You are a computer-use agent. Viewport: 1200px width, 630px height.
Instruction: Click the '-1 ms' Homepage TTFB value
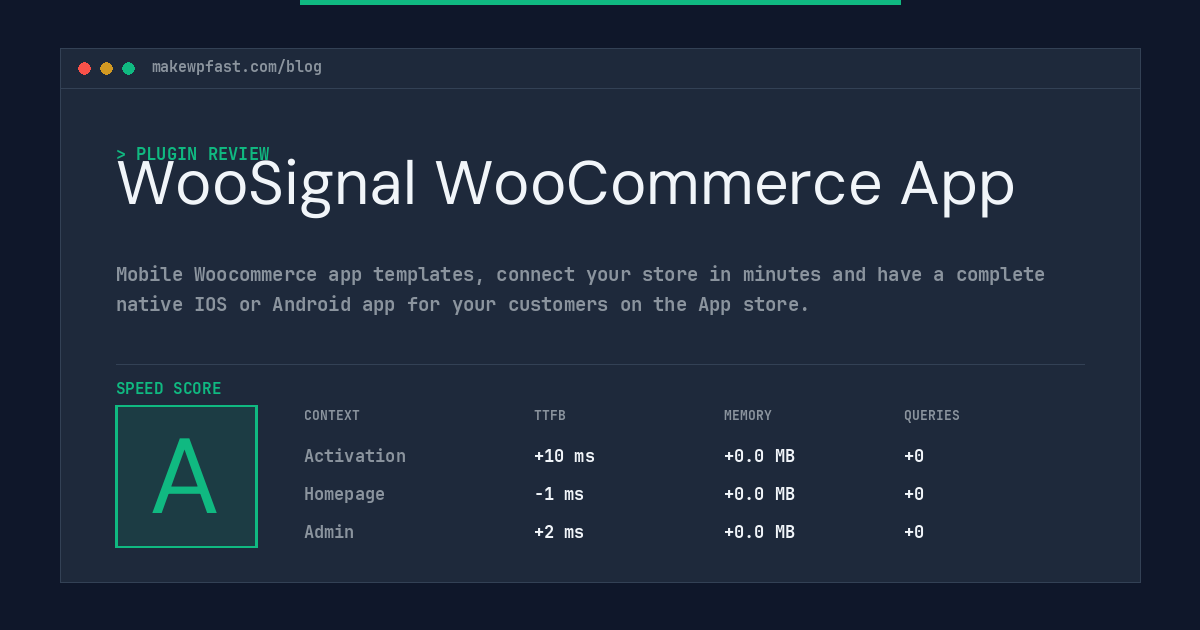click(559, 494)
